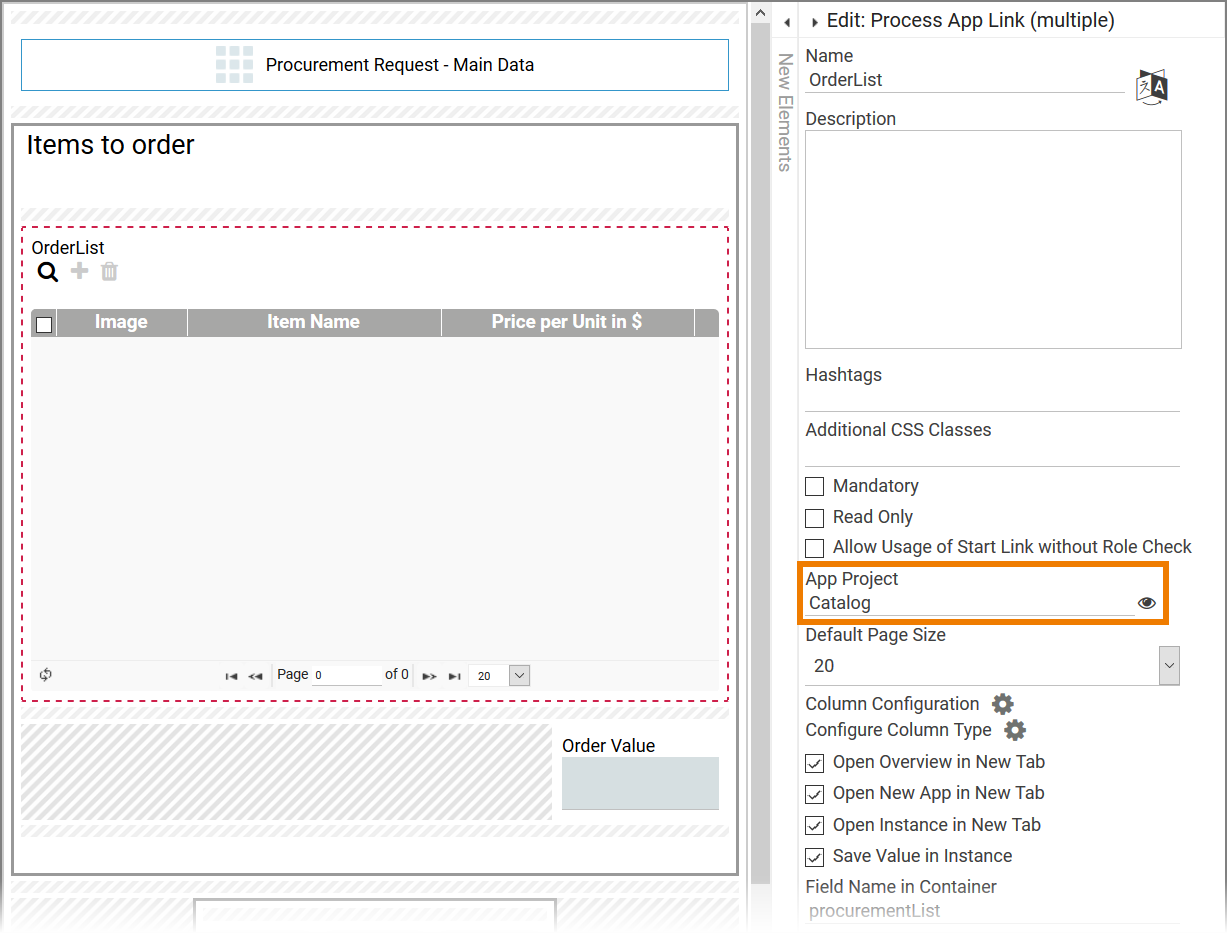
Task: Collapse the edit panel with left arrow
Action: pos(787,22)
